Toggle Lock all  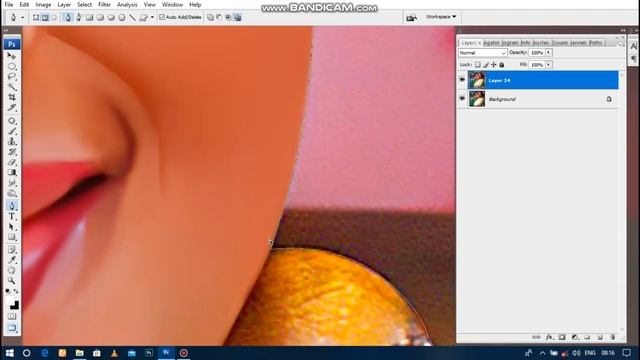click(502, 64)
